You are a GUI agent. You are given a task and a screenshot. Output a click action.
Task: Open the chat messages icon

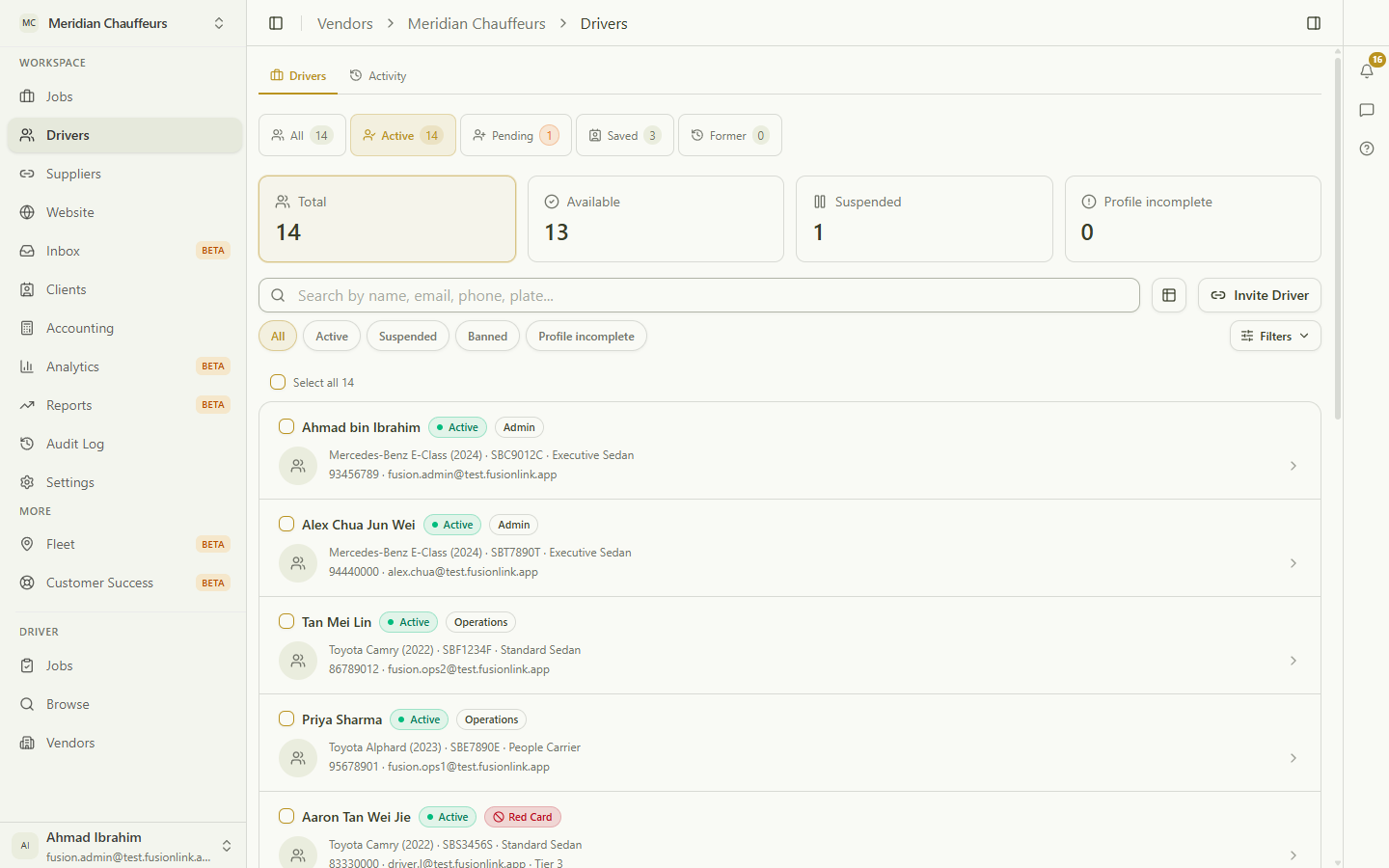1367,110
